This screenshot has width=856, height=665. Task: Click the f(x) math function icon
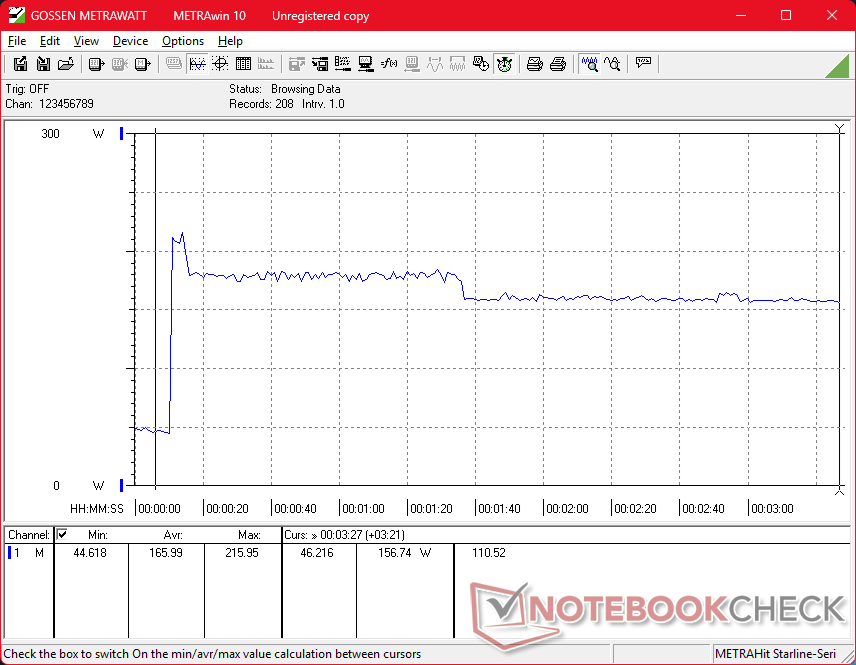click(389, 64)
